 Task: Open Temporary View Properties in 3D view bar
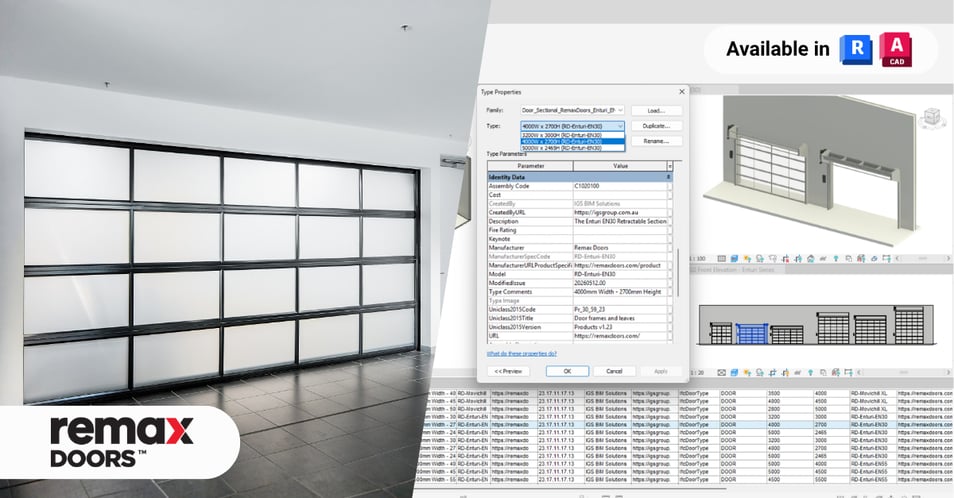[x=848, y=258]
